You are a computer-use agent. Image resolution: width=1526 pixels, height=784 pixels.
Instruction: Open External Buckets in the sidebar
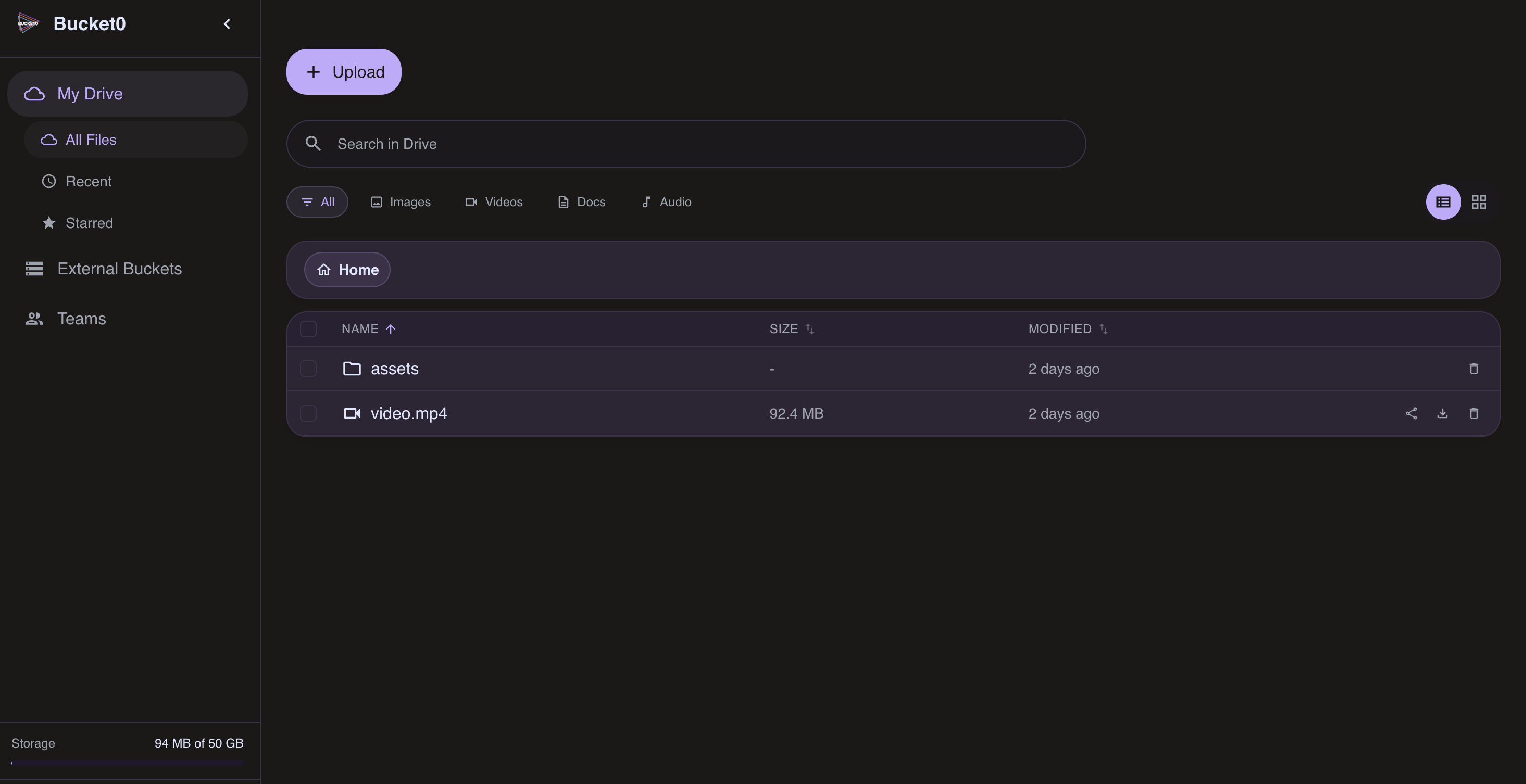click(x=119, y=269)
